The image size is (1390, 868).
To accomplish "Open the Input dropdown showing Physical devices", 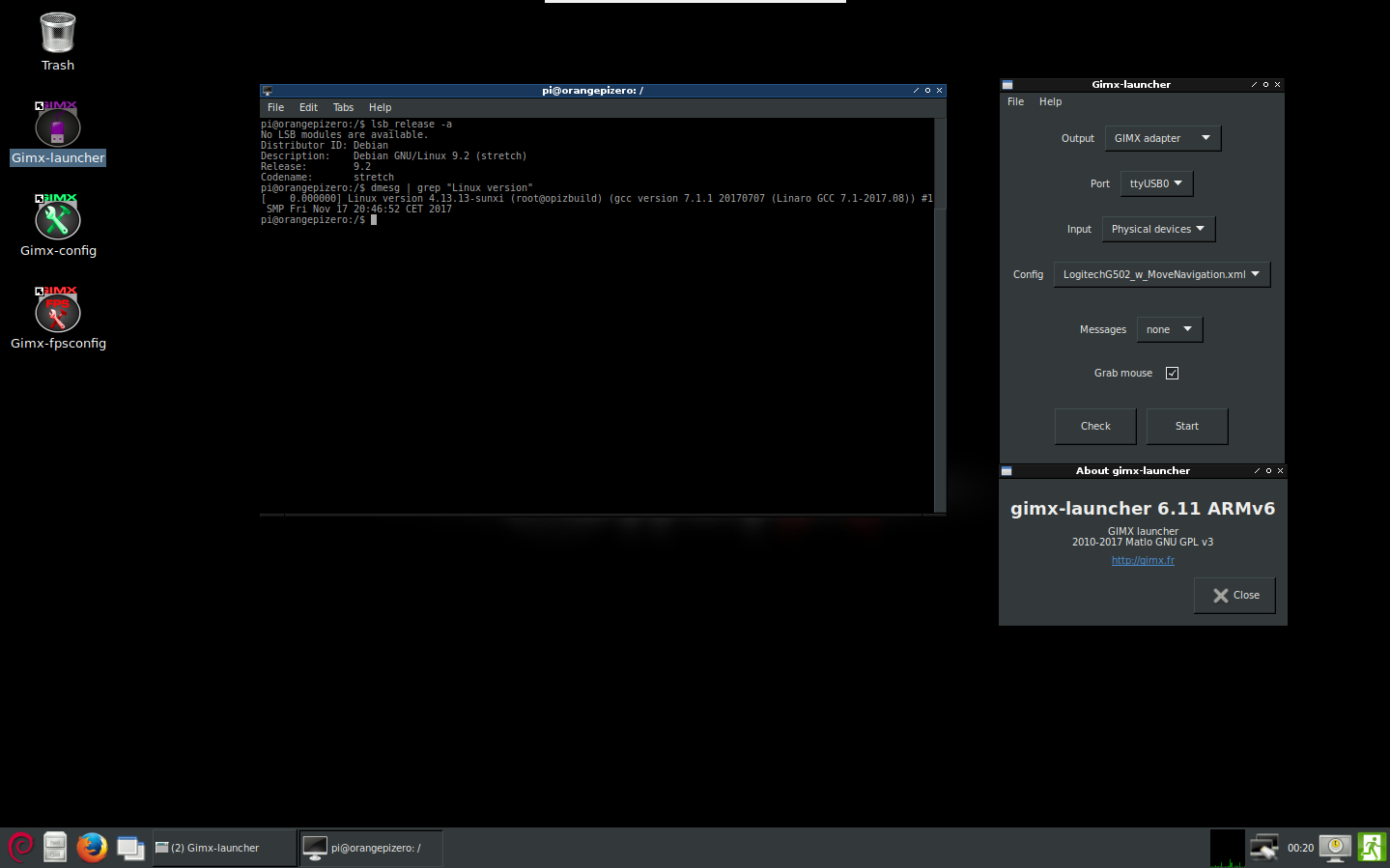I will coord(1158,229).
